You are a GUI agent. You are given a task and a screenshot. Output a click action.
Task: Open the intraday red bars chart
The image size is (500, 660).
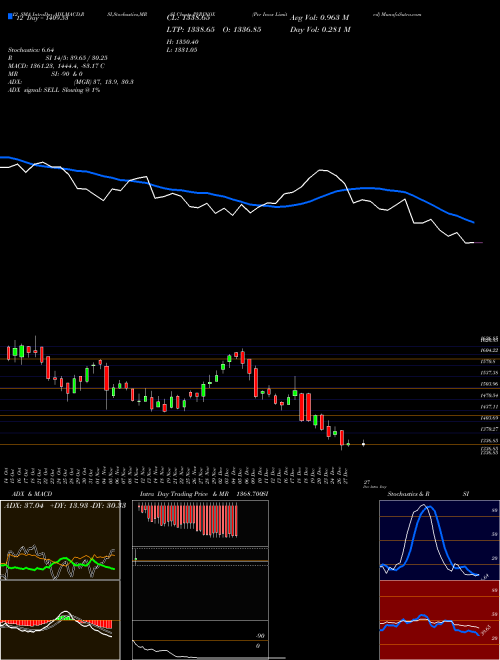click(200, 523)
